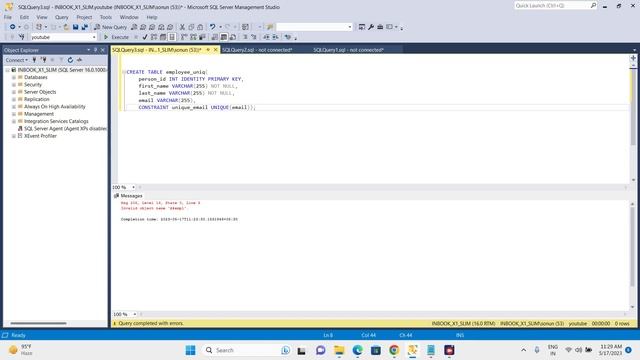Click the Analysis Services MDX Query icon
The height and width of the screenshot is (360, 640).
point(143,27)
